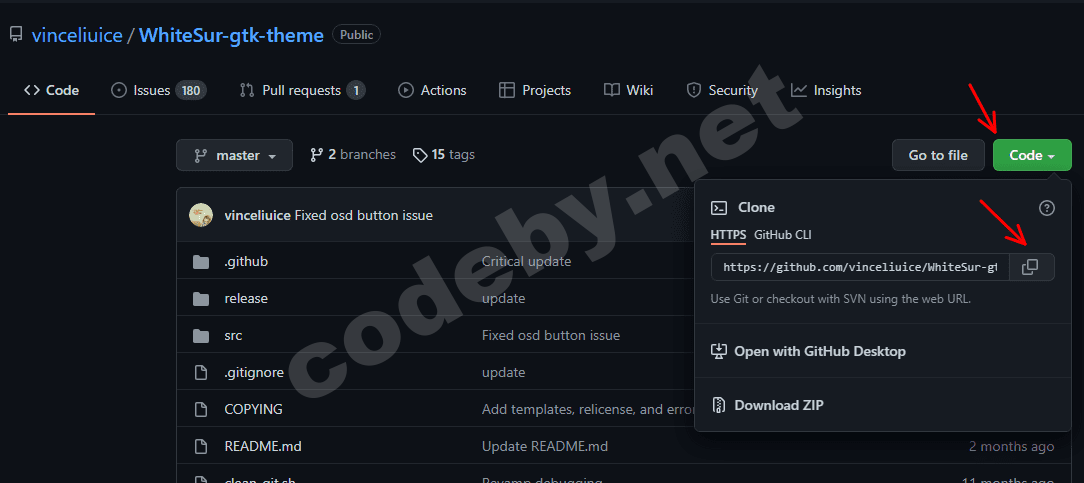The width and height of the screenshot is (1084, 483).
Task: Open the Issues tab
Action: pyautogui.click(x=159, y=91)
